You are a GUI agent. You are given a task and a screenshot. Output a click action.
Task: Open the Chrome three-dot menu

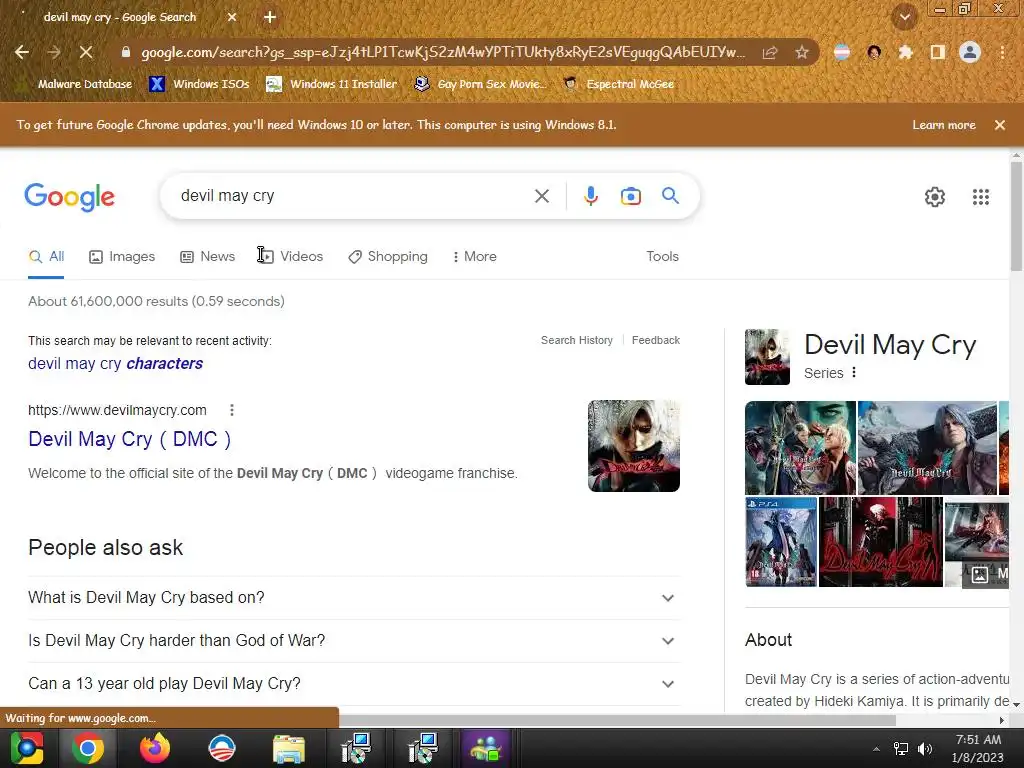[x=1002, y=52]
